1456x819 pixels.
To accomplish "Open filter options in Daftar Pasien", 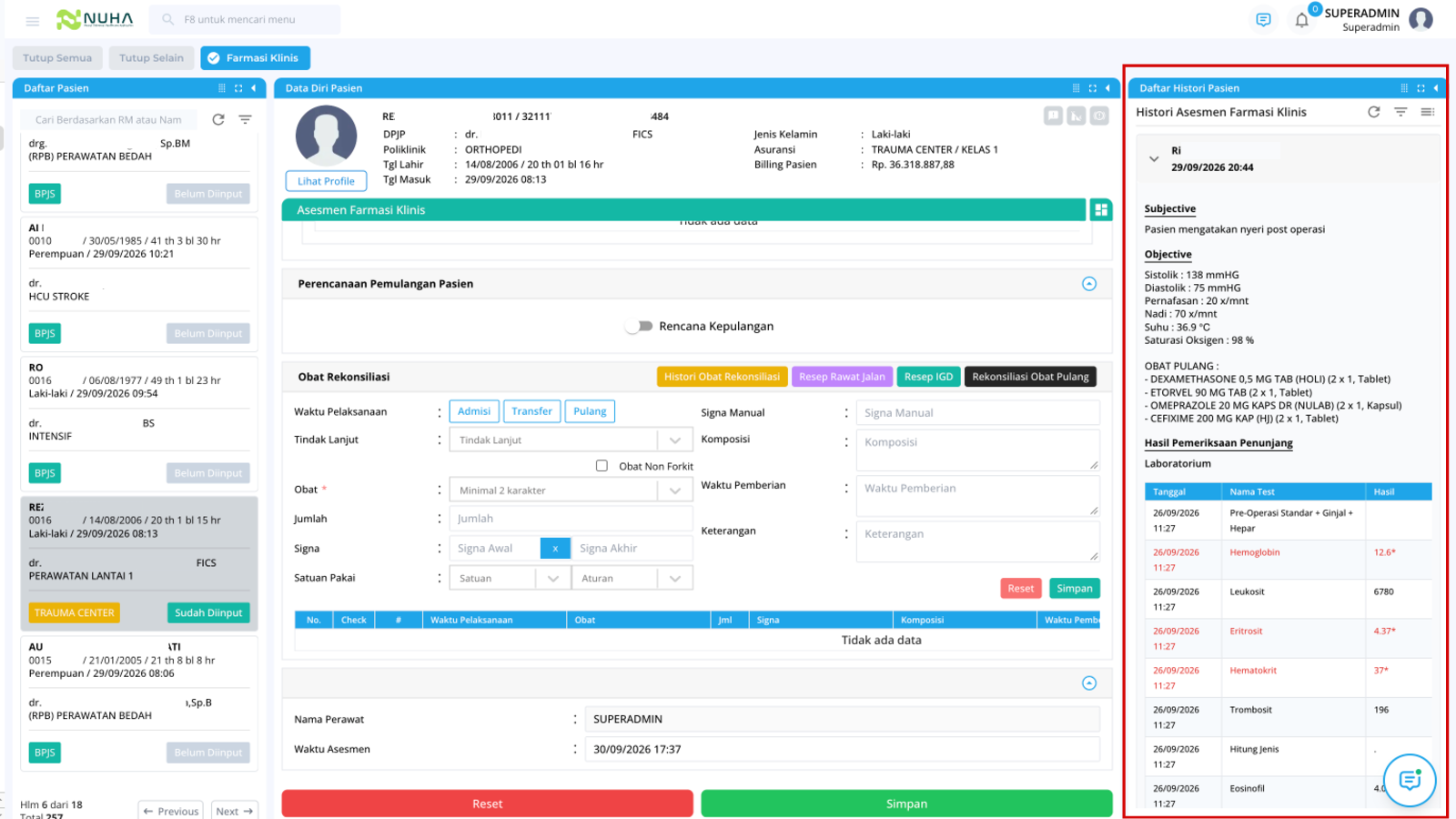I will 245,119.
